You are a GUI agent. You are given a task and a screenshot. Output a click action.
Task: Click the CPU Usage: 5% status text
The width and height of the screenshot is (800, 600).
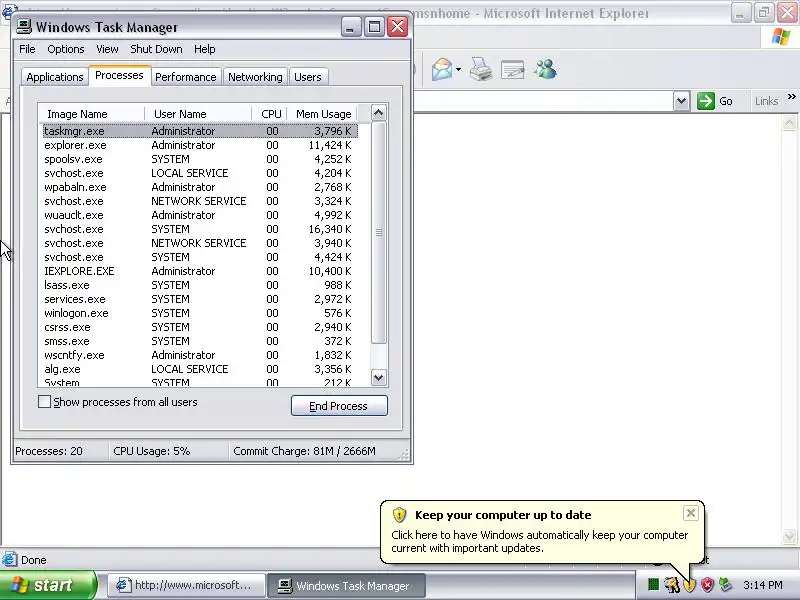coord(152,451)
